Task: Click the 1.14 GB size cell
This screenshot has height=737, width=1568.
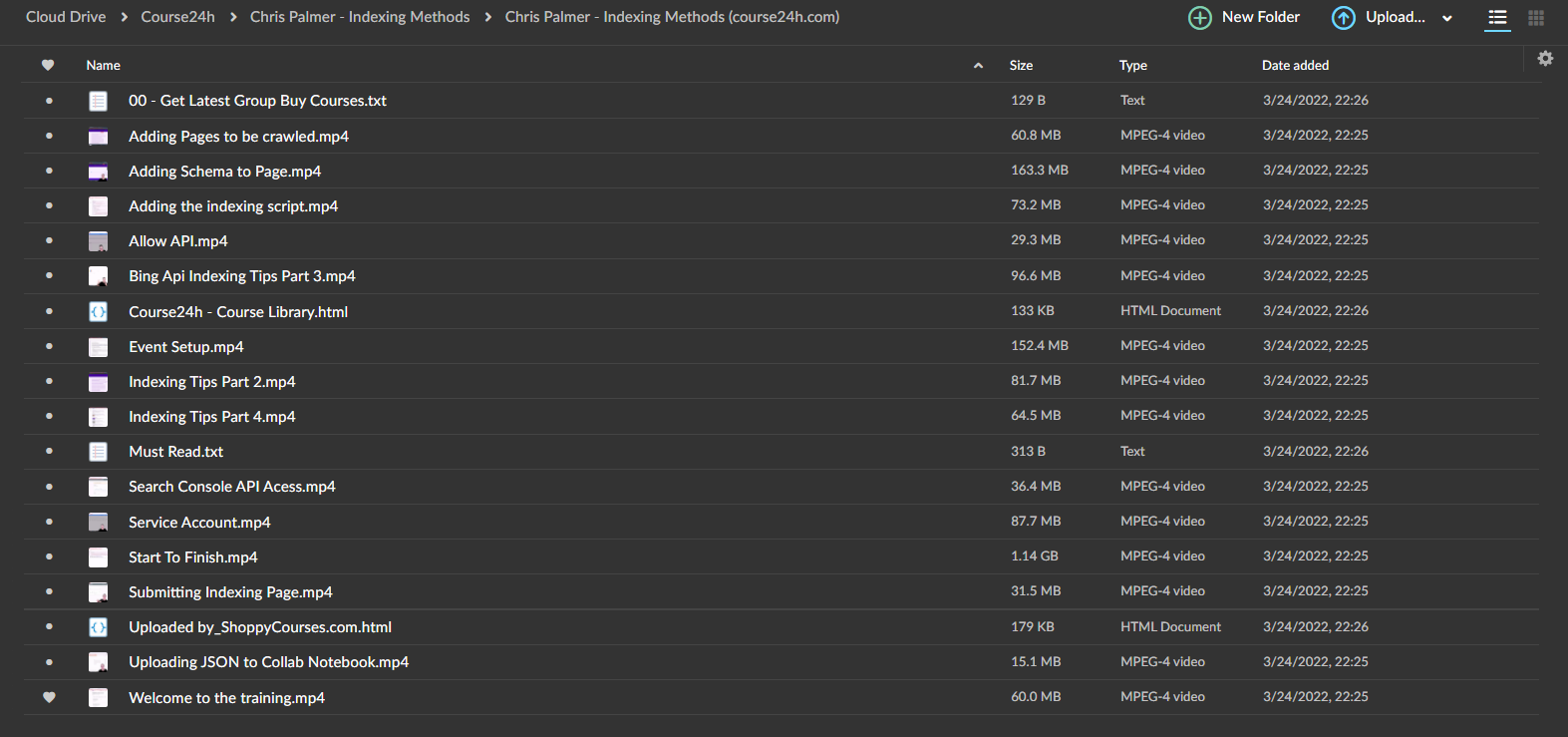Action: point(1035,556)
